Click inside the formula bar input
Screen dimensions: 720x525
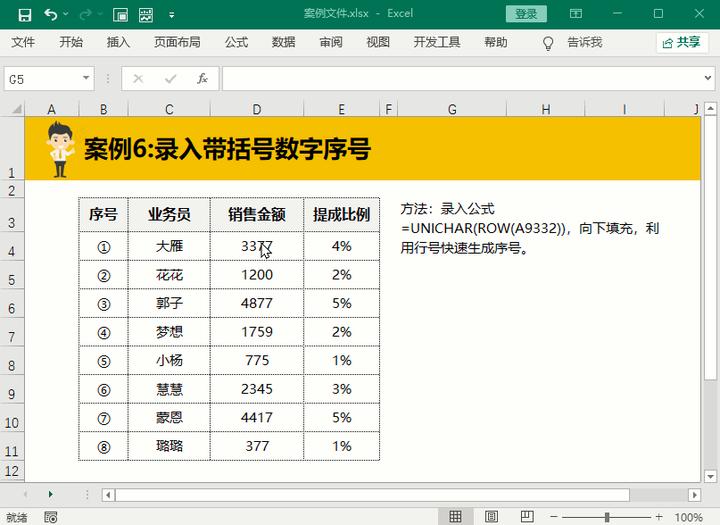[x=461, y=79]
